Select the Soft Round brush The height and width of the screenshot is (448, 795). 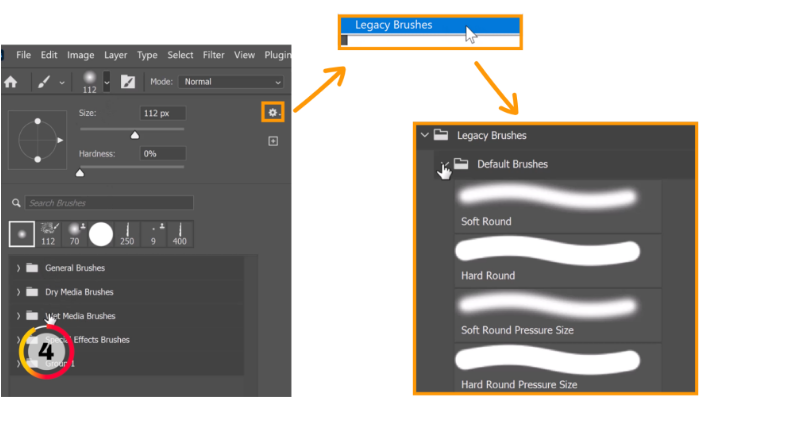(x=558, y=206)
